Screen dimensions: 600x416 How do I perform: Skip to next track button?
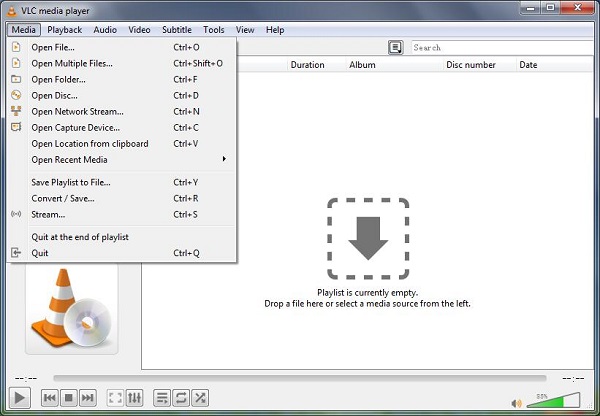pos(88,398)
